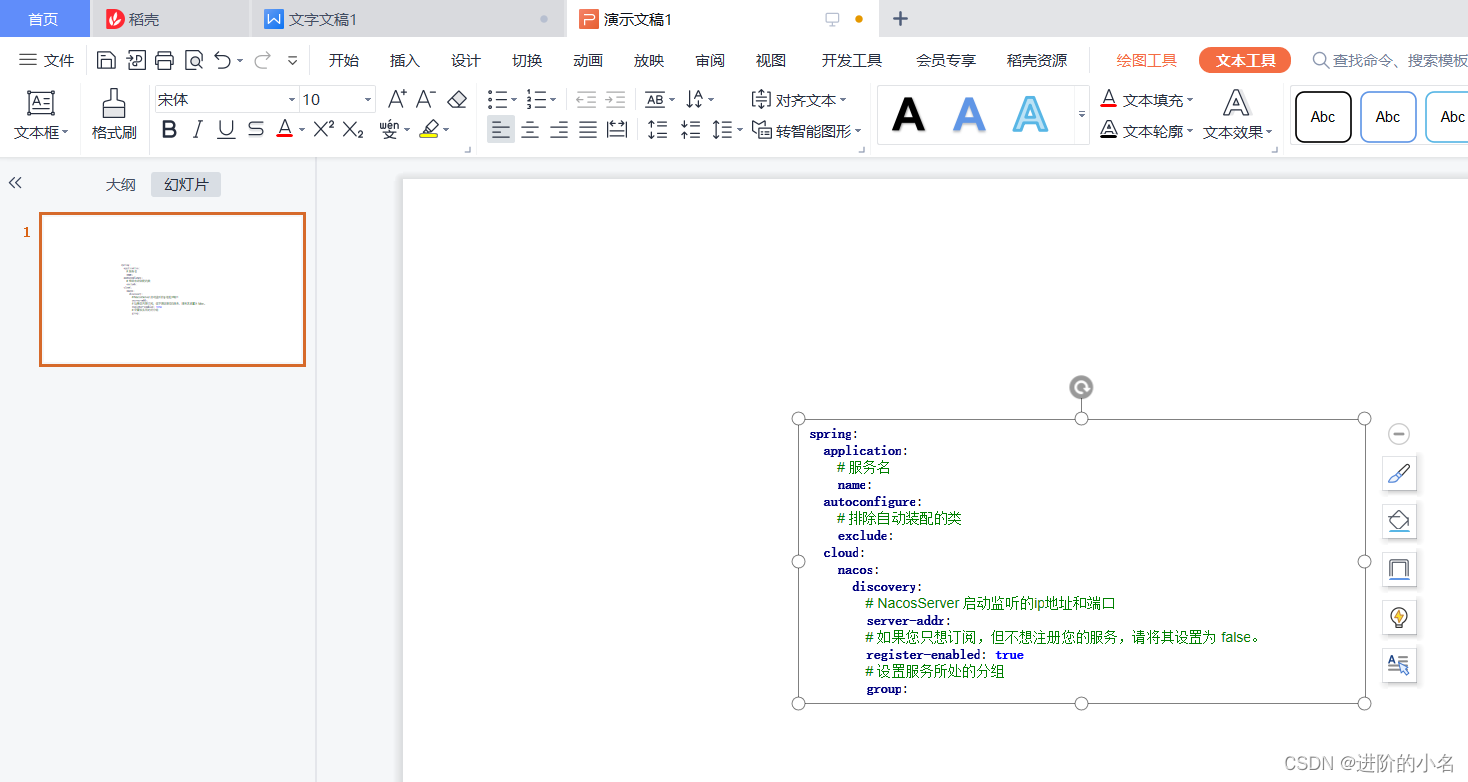Image resolution: width=1468 pixels, height=782 pixels.
Task: Open the Text Fill (文本填充) menu
Action: coord(1147,100)
